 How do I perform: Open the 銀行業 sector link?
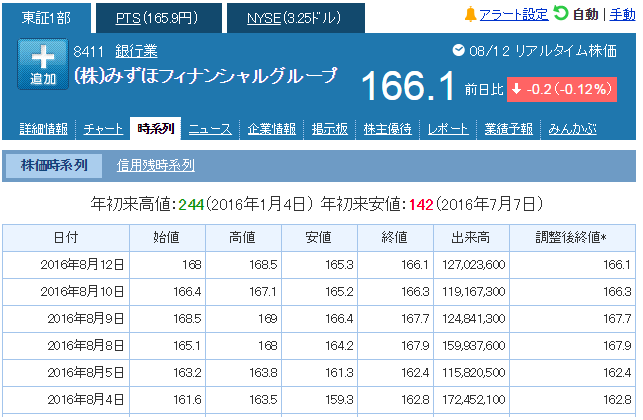pyautogui.click(x=136, y=52)
